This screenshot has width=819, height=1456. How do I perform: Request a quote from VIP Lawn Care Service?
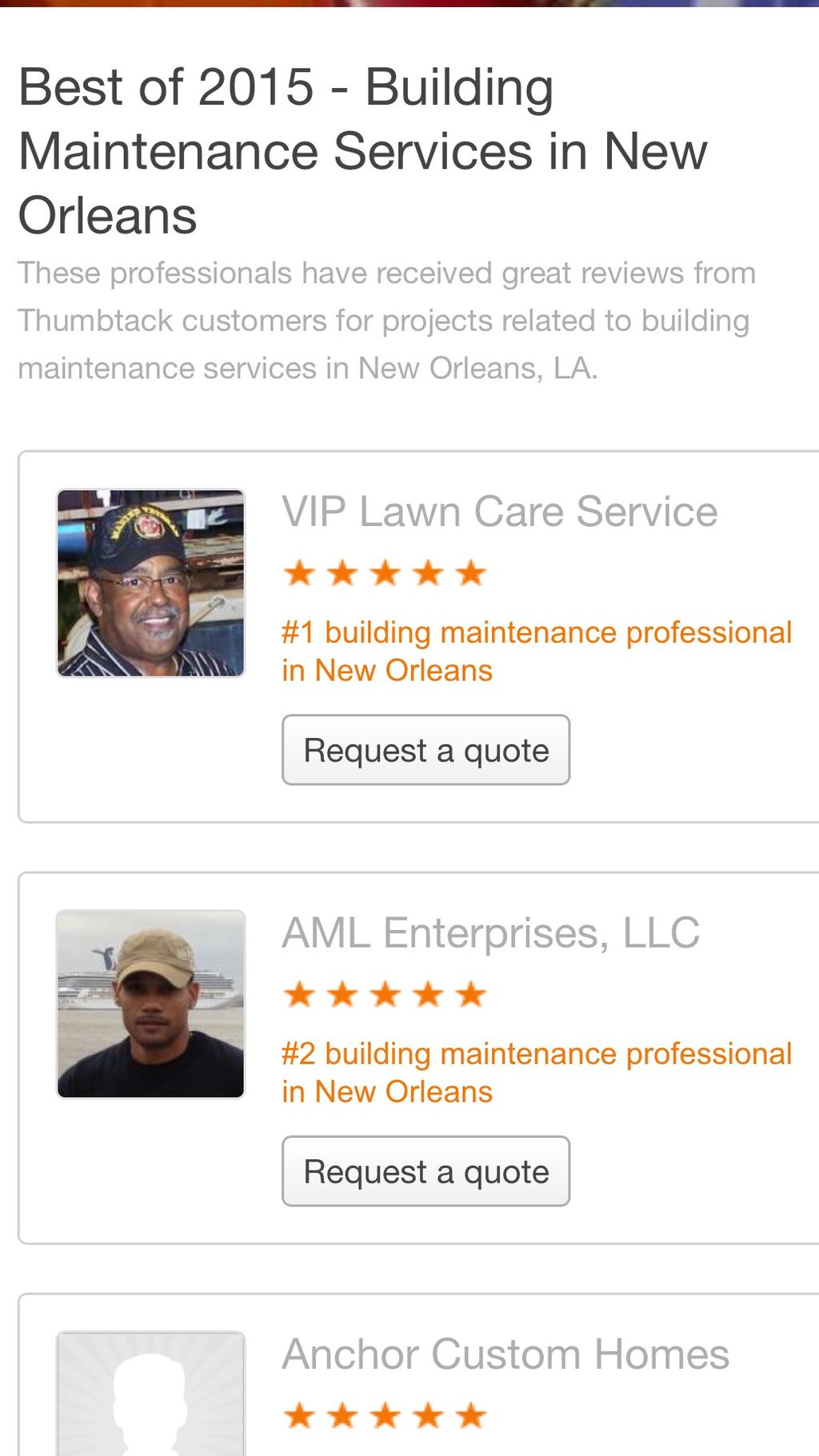pos(425,750)
